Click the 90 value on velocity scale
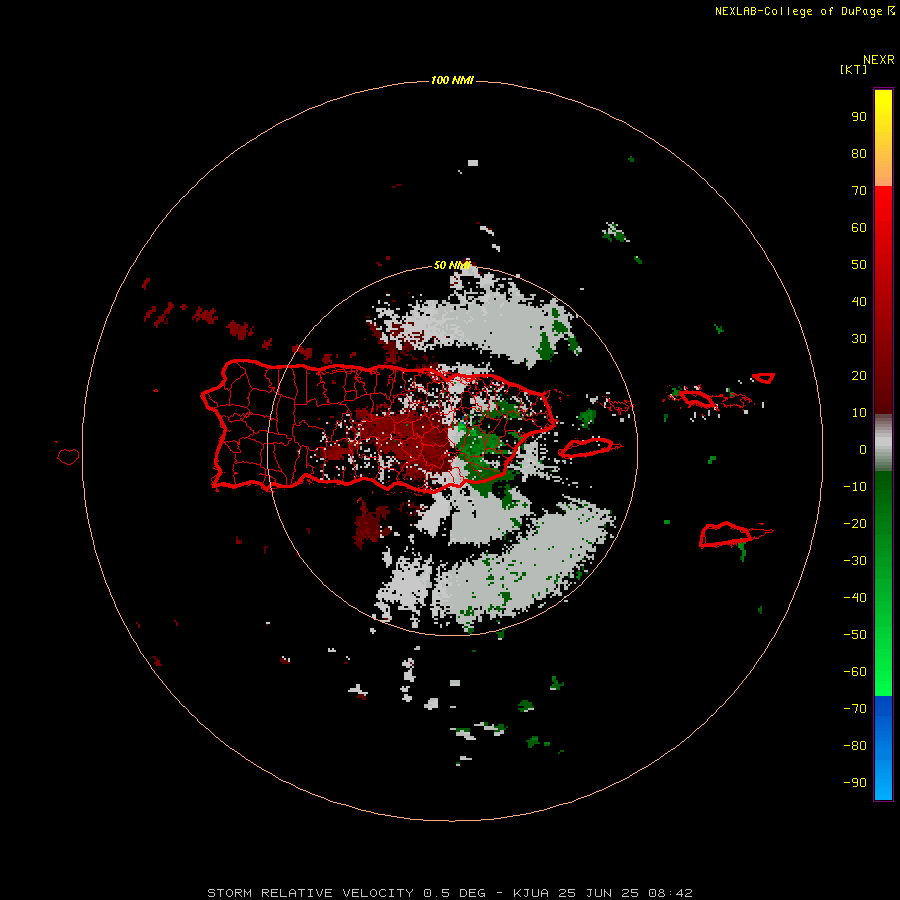This screenshot has width=900, height=900. 859,117
